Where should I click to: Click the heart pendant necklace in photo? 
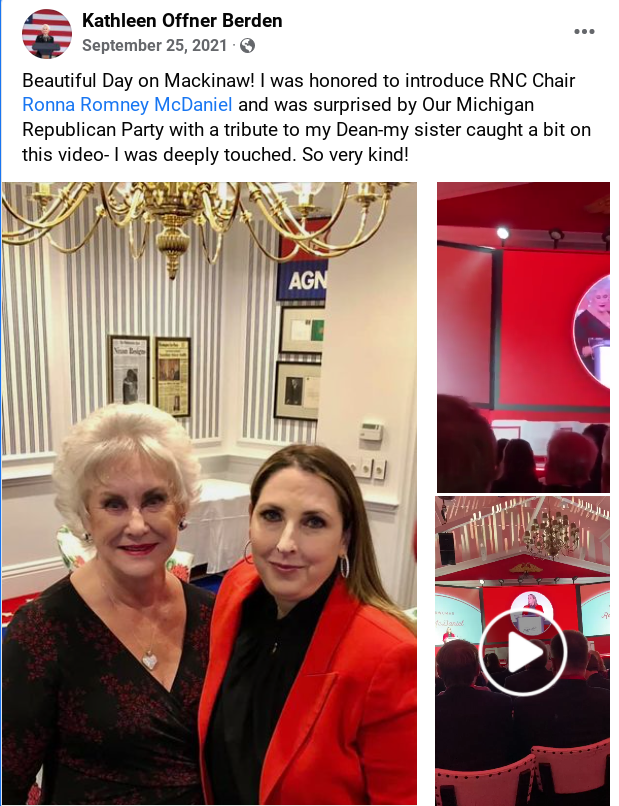pos(150,660)
